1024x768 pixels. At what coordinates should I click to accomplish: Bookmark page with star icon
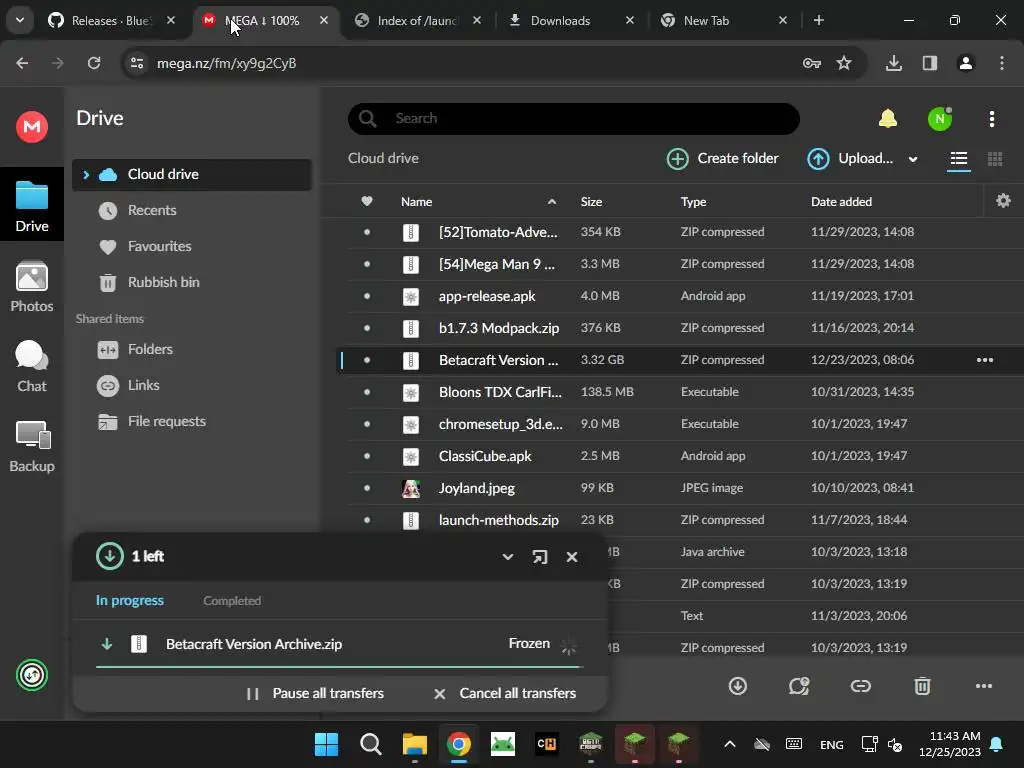point(844,63)
